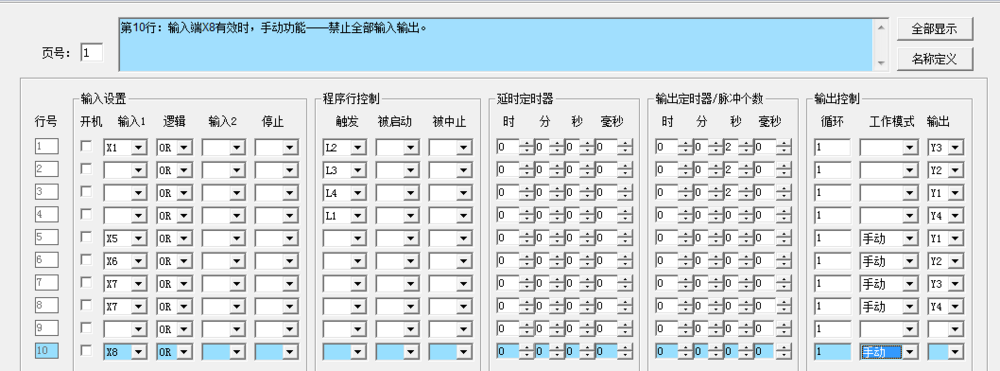Open 输入2 dropdown in row 1
1000x371 pixels.
pos(224,147)
